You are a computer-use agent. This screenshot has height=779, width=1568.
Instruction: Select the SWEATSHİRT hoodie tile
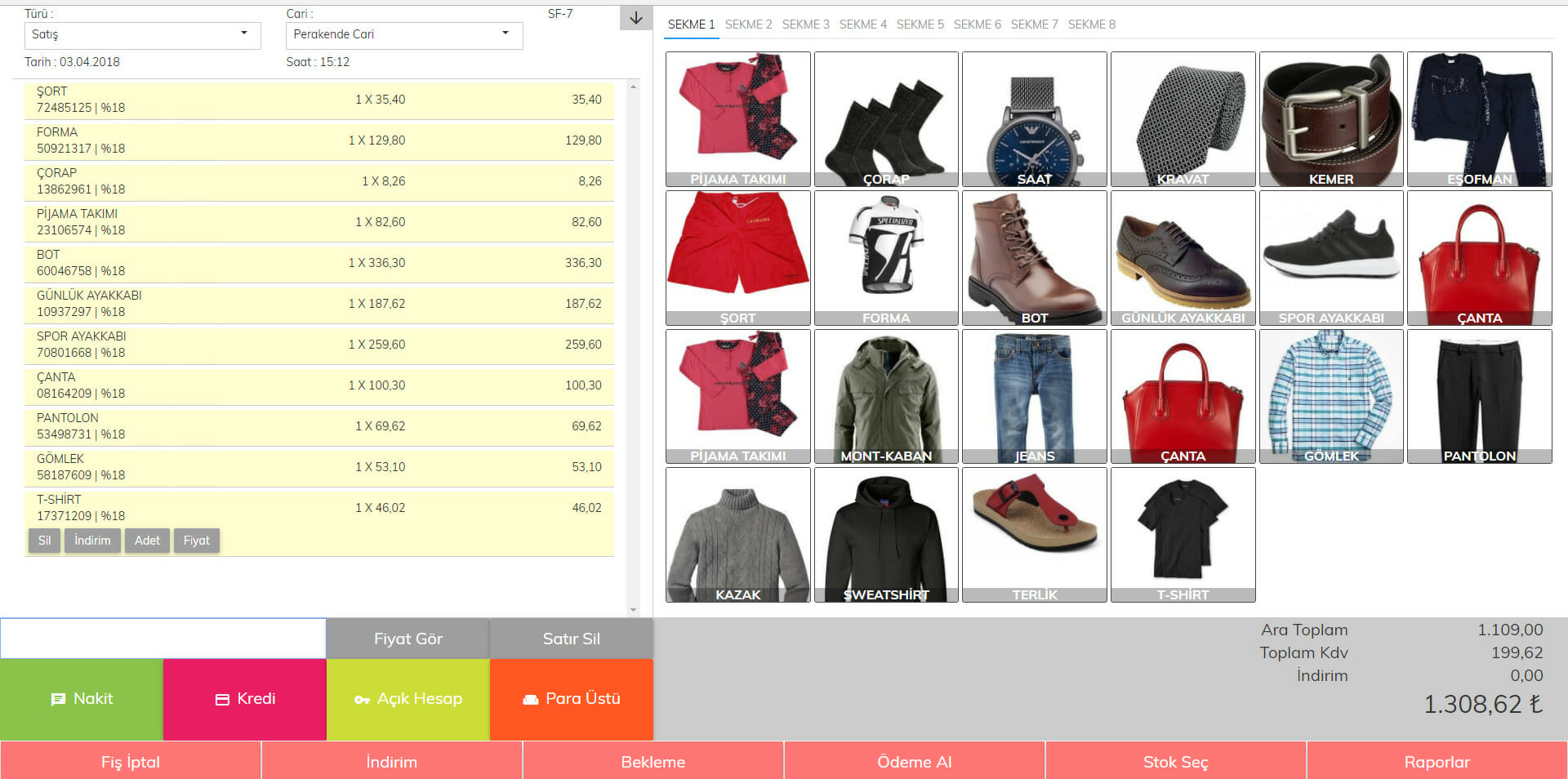click(886, 535)
